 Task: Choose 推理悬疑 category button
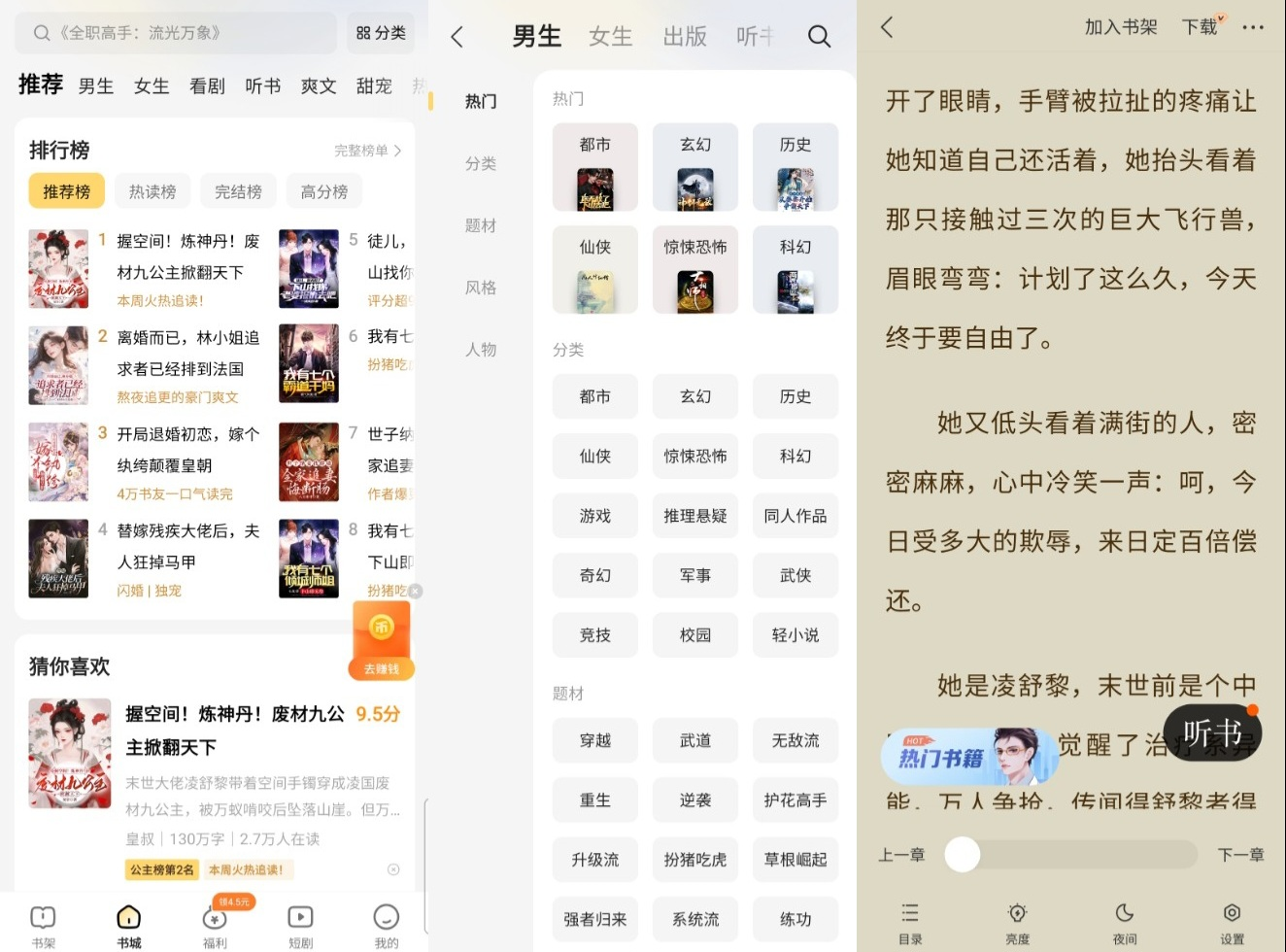[695, 516]
